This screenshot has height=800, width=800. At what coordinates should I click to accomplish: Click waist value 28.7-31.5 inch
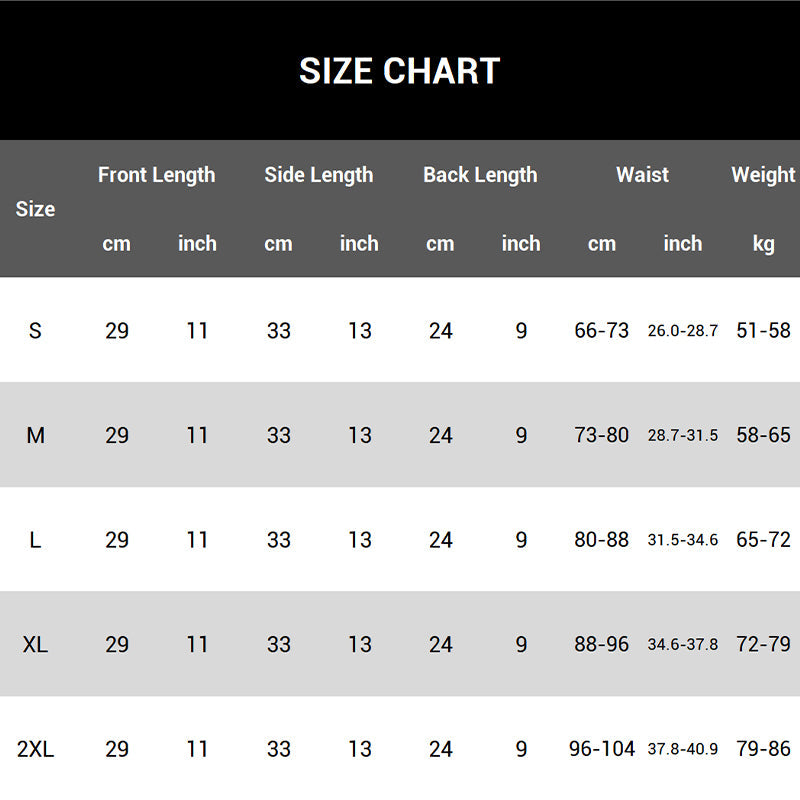pos(683,436)
